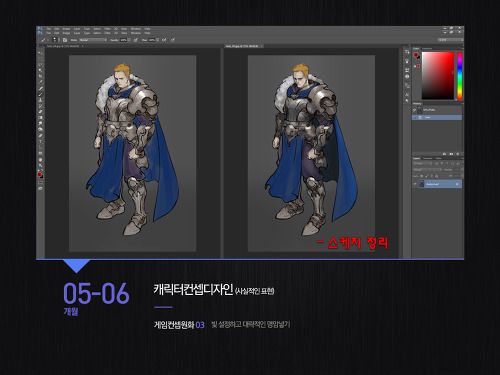This screenshot has height=375, width=500.
Task: Switch to the left document tab
Action: [64, 46]
